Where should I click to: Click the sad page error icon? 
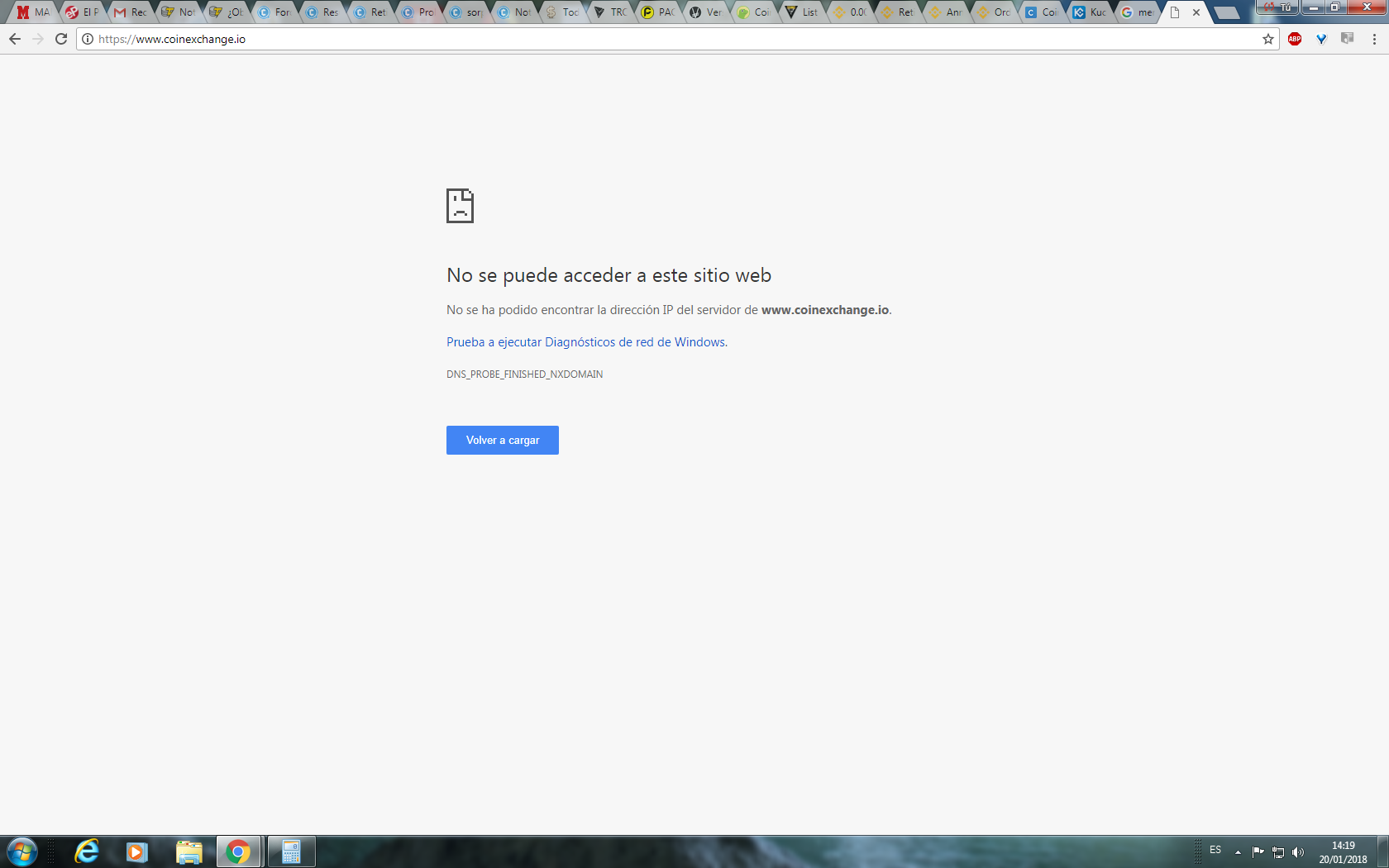460,206
